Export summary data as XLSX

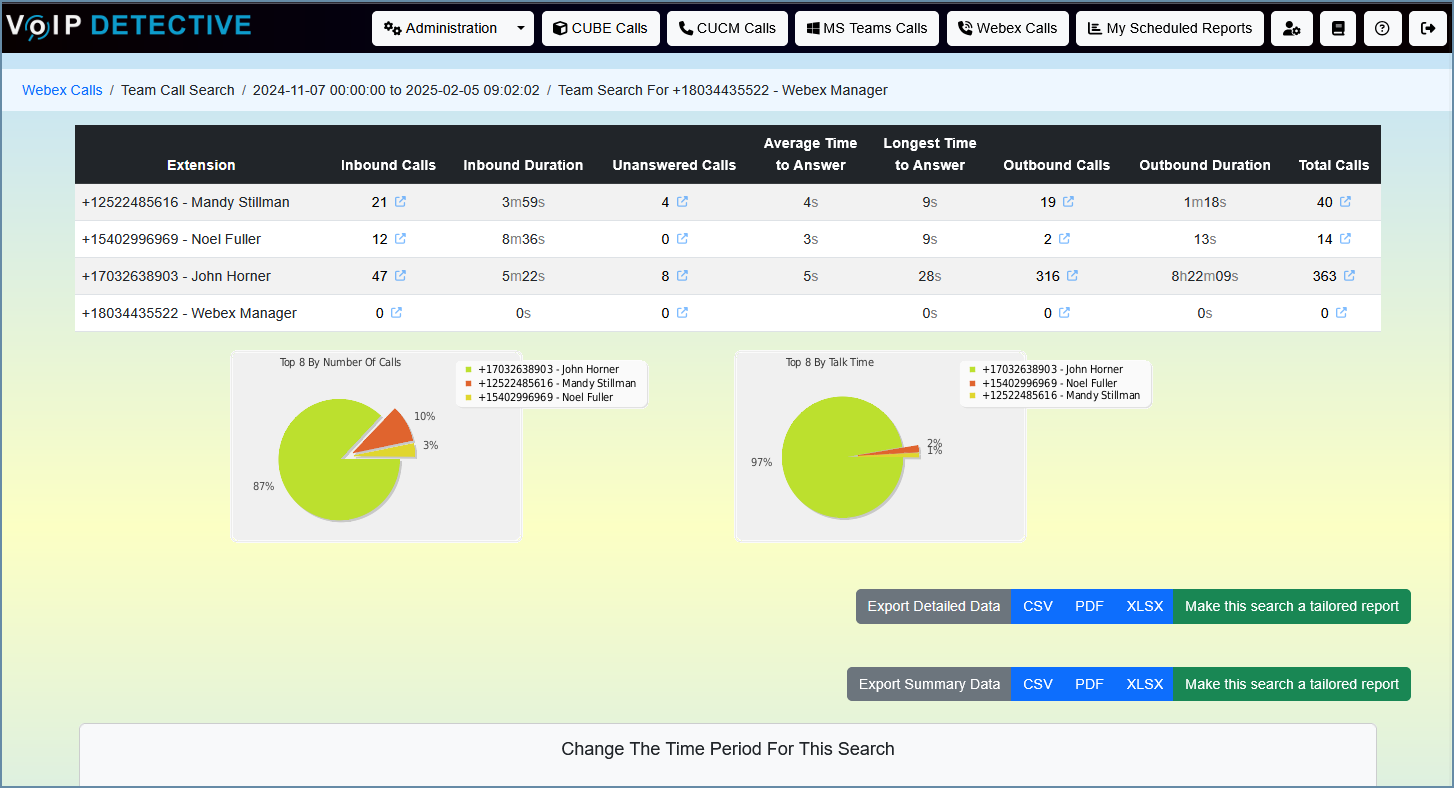[x=1144, y=684]
